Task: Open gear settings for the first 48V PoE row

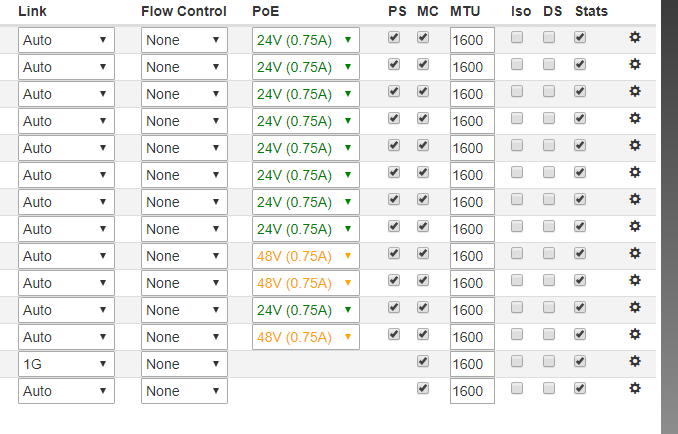Action: [634, 253]
